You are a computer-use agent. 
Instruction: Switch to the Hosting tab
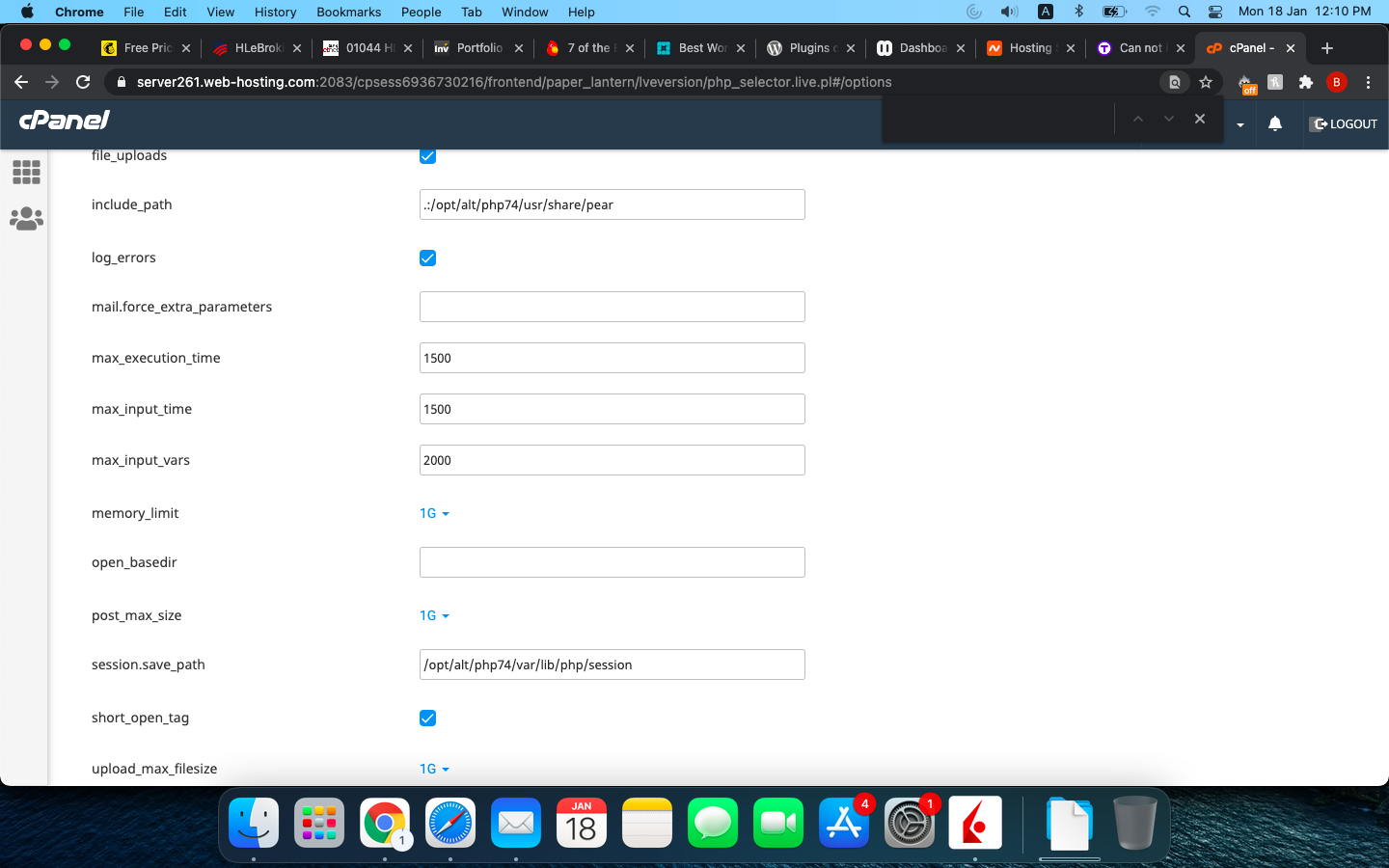point(1030,47)
